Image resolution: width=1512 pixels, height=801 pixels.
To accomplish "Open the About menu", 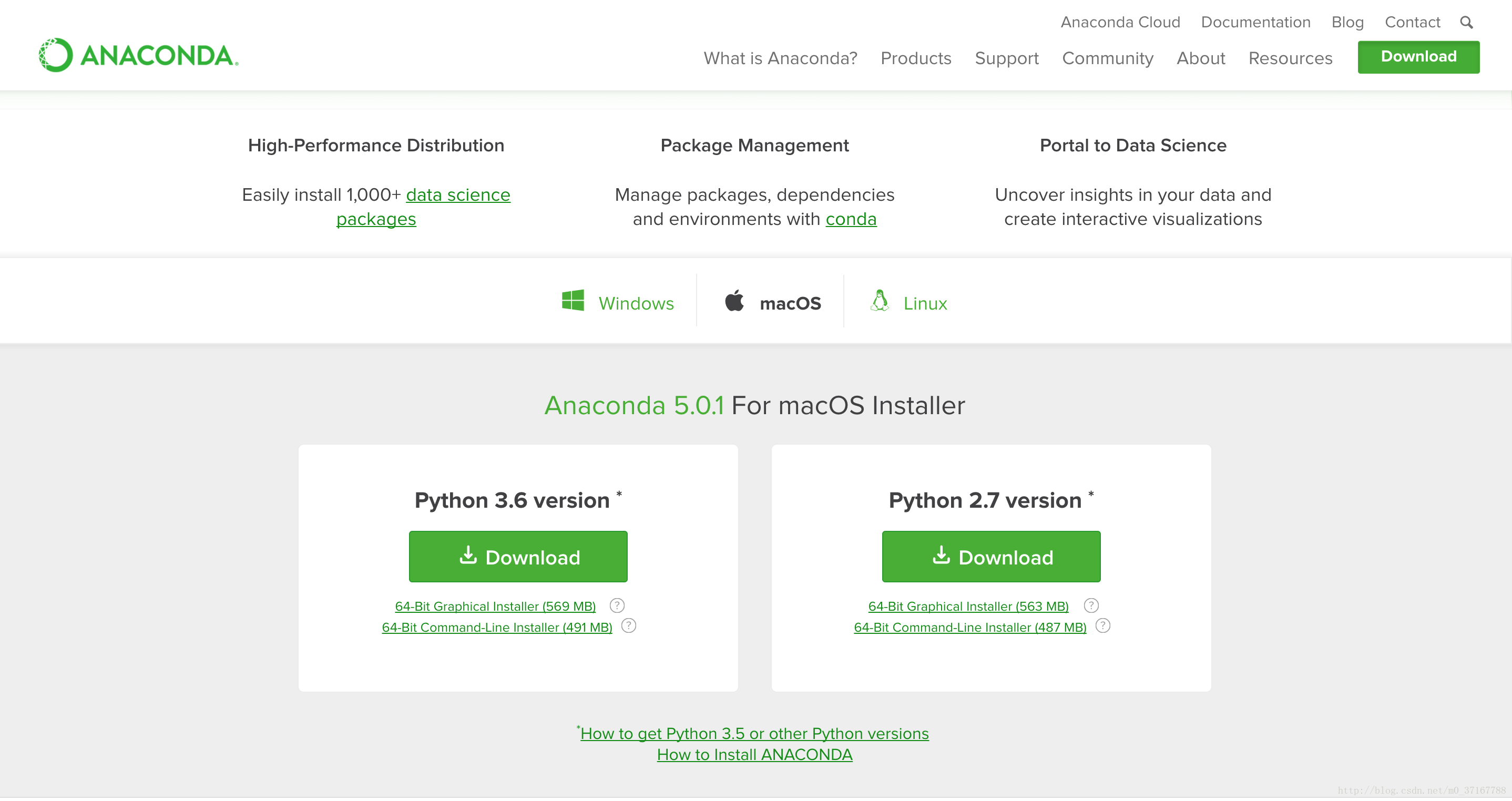I will point(1201,58).
